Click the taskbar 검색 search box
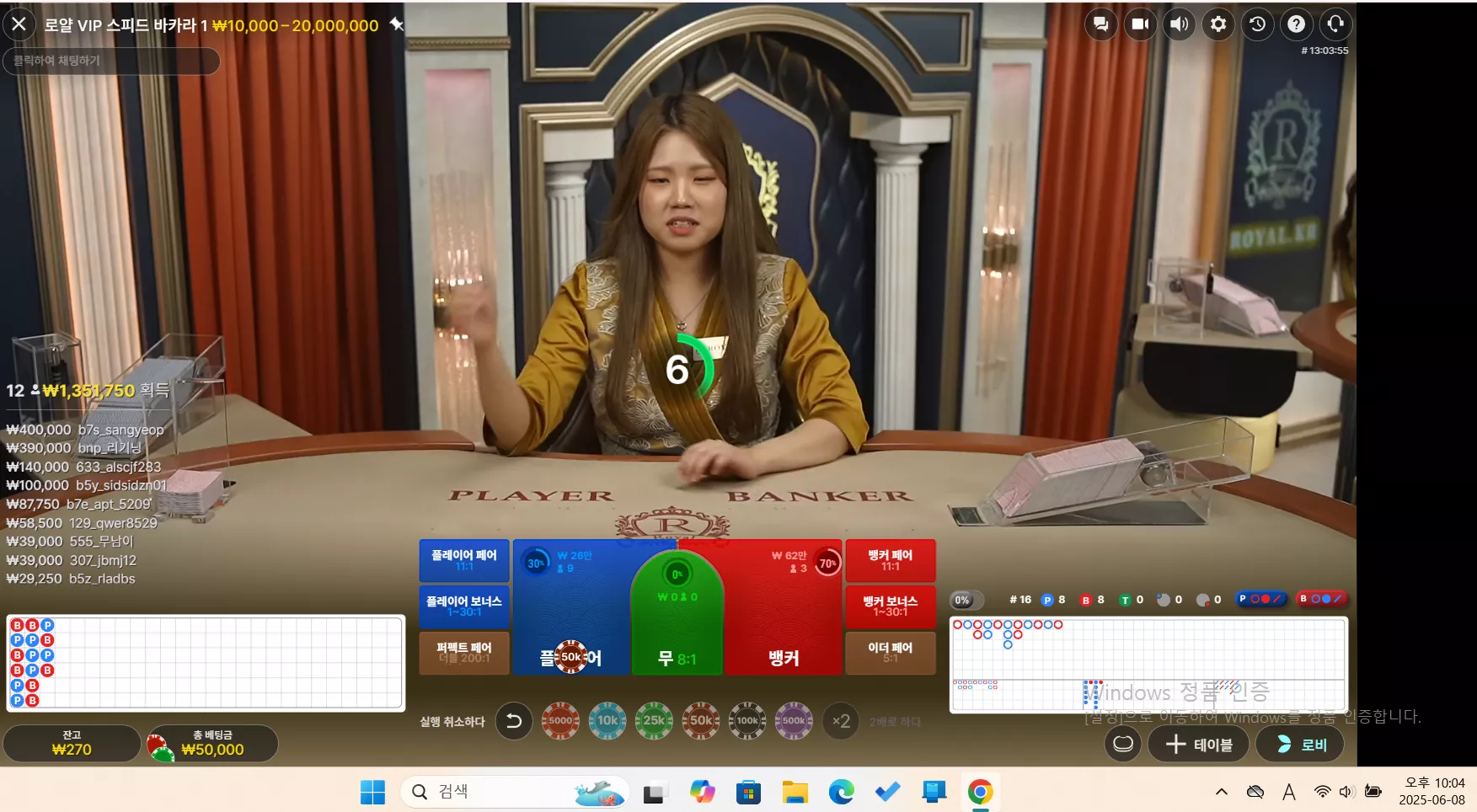This screenshot has width=1477, height=812. tap(516, 792)
